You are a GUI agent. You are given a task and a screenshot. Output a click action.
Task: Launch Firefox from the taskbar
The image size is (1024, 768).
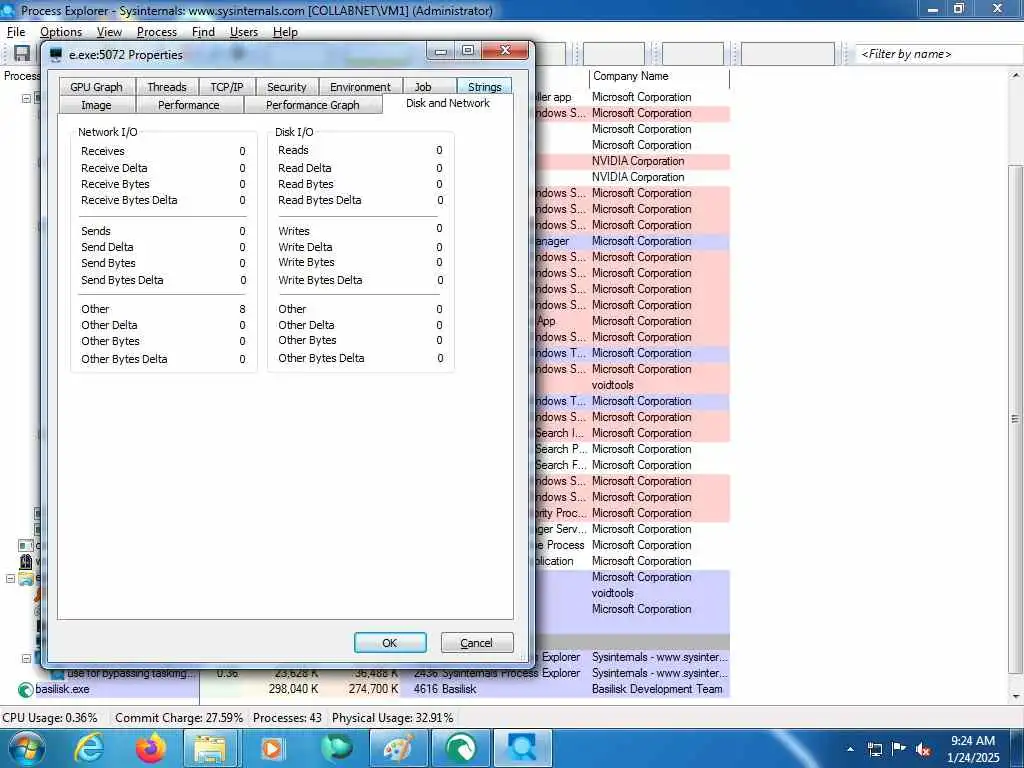pyautogui.click(x=151, y=748)
